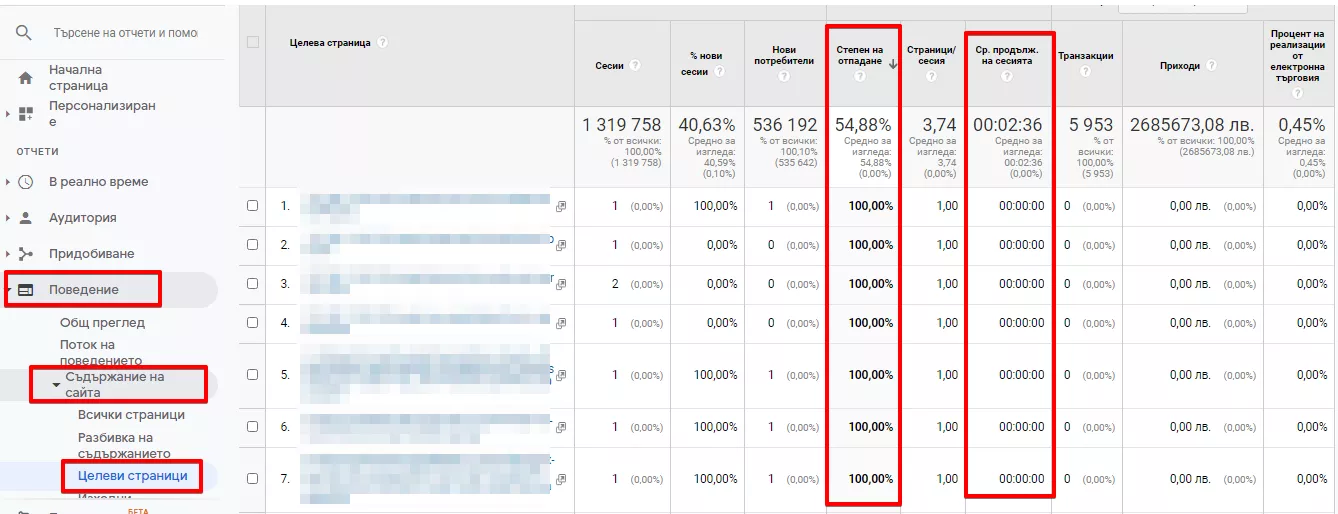Click the person icon for Аудитория
The image size is (1338, 514).
click(26, 218)
